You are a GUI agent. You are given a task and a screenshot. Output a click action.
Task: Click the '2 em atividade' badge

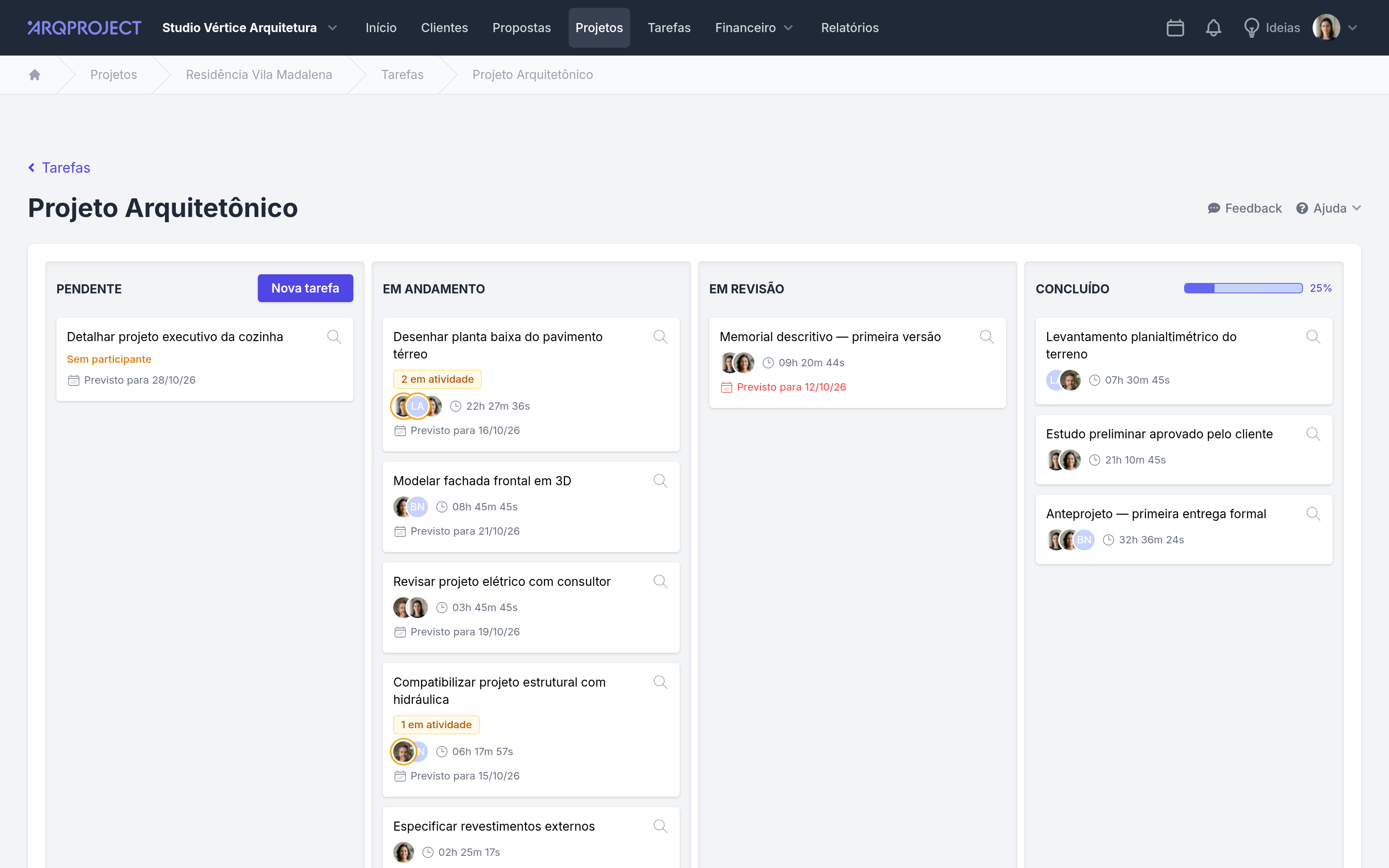(x=438, y=379)
